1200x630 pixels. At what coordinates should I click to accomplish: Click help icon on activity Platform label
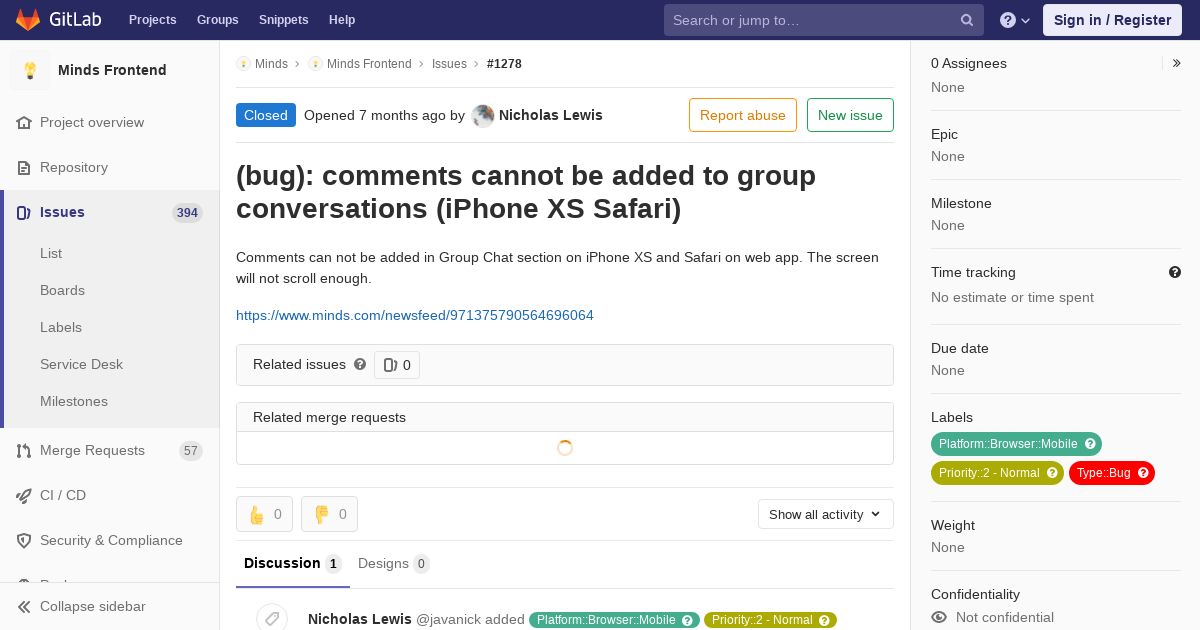(x=688, y=620)
